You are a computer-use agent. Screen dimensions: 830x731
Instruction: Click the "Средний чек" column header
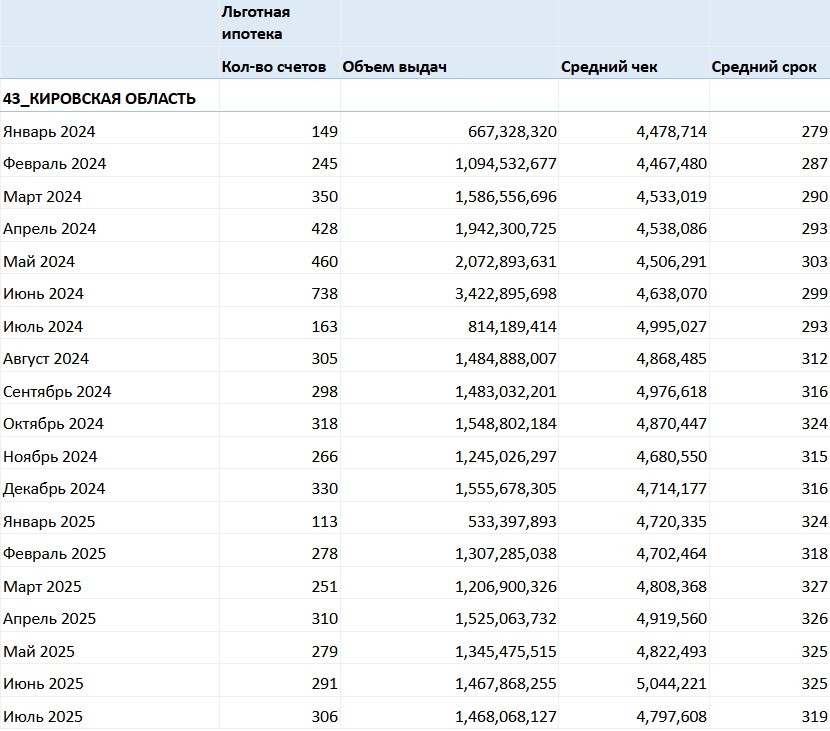pyautogui.click(x=609, y=67)
